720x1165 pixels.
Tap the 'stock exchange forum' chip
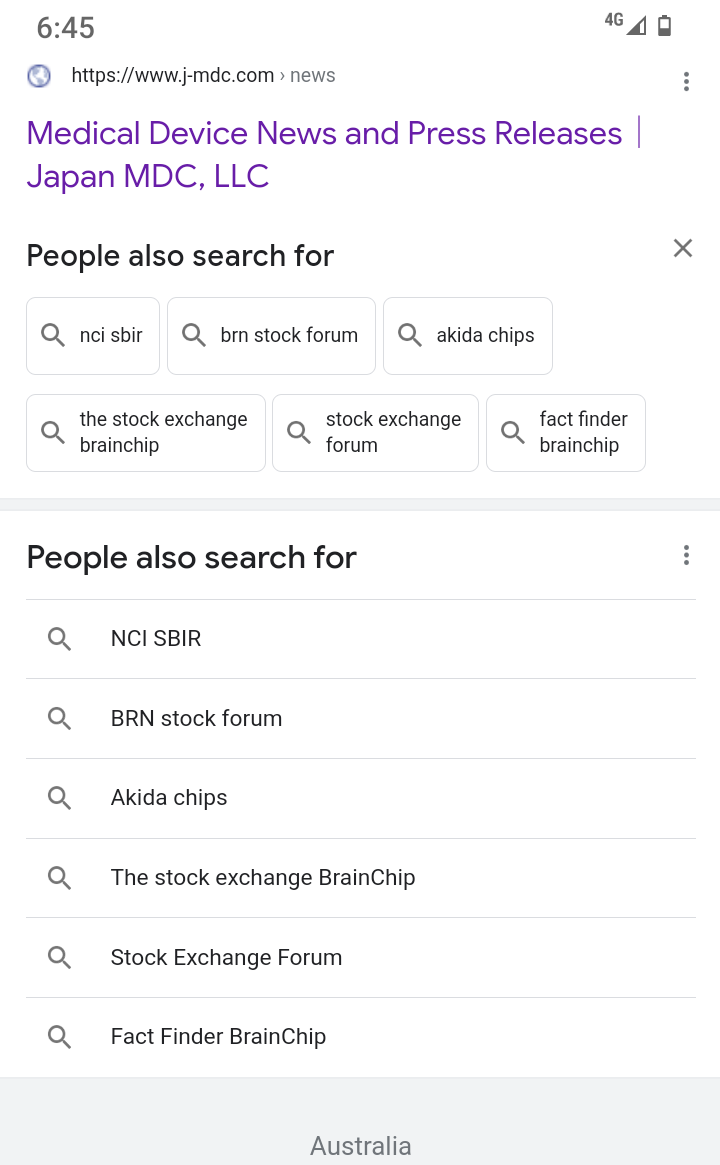tap(375, 433)
